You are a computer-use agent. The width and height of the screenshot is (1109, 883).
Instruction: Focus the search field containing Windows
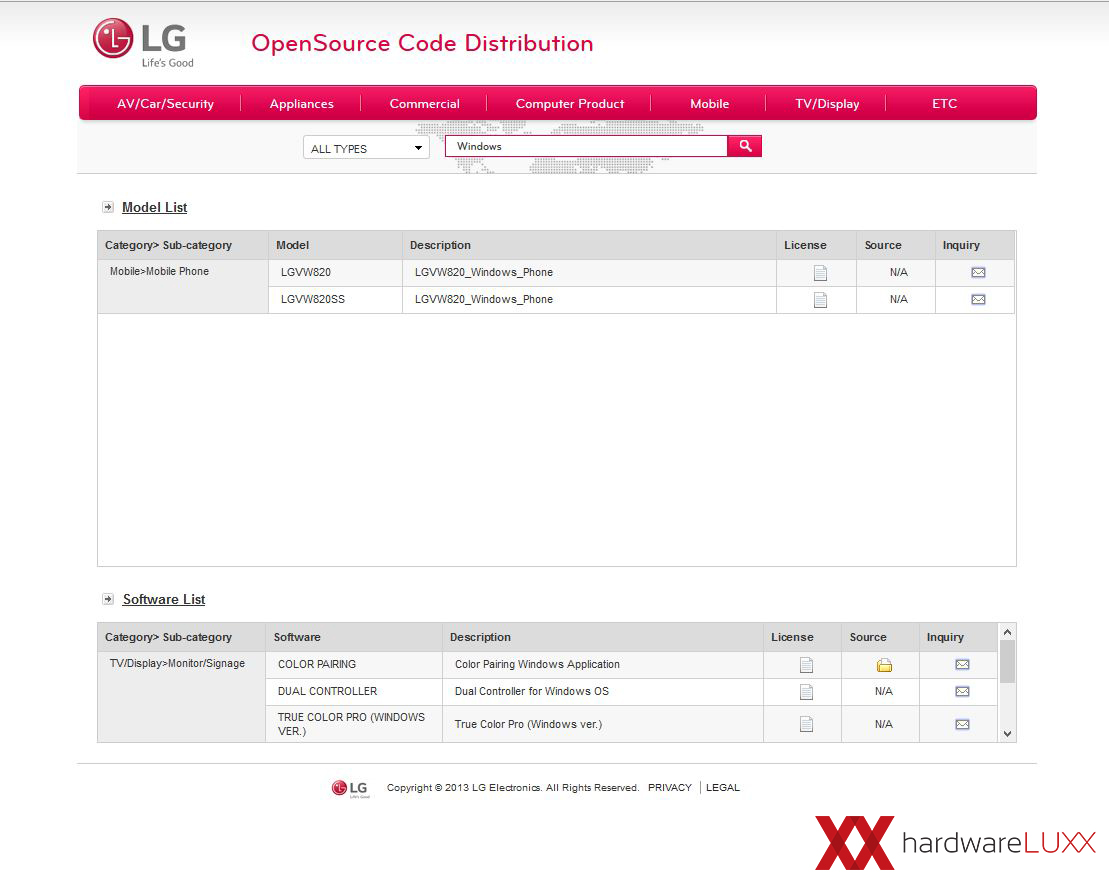point(586,146)
